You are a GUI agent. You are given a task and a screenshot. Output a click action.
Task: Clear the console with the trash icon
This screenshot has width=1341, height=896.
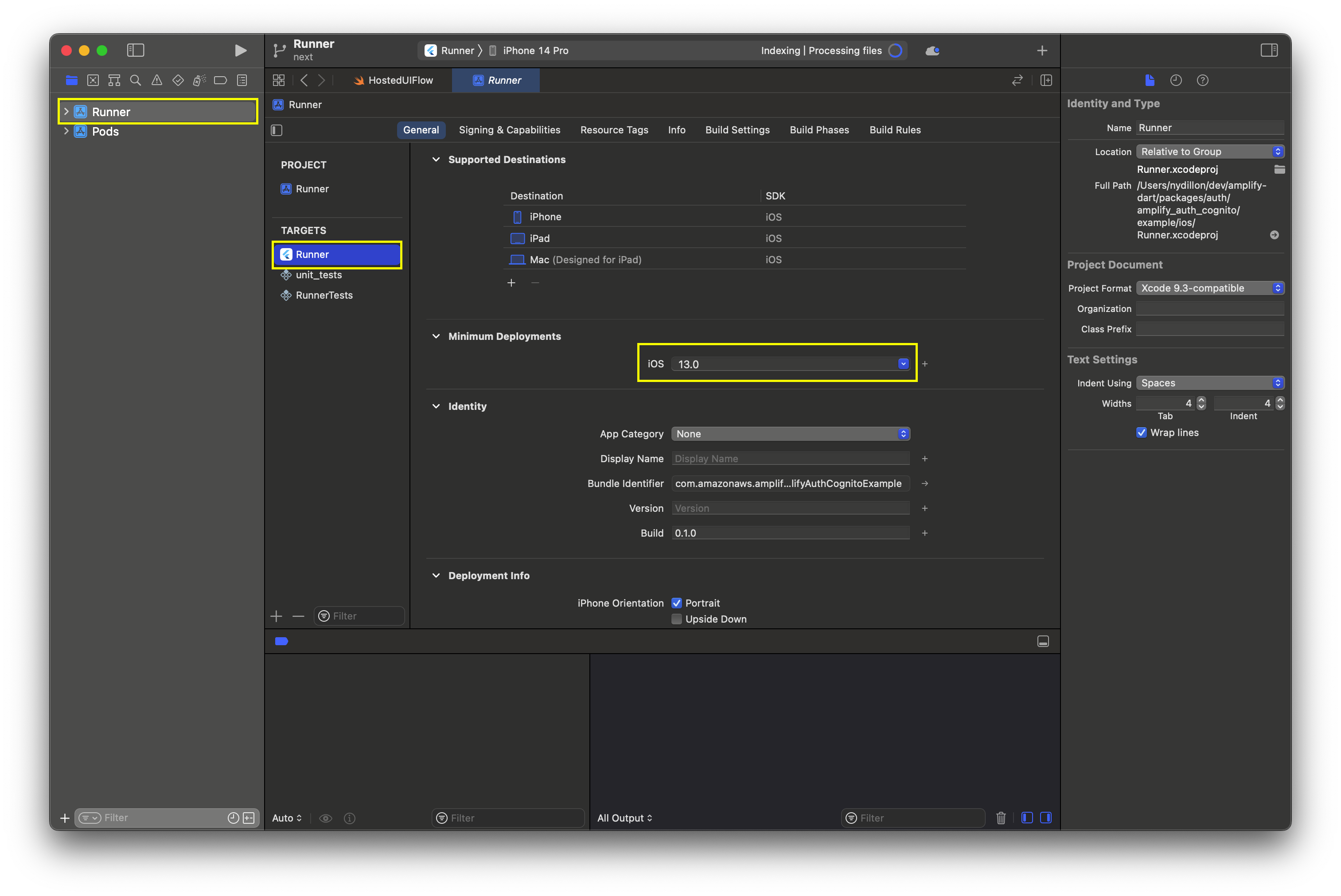click(1001, 818)
